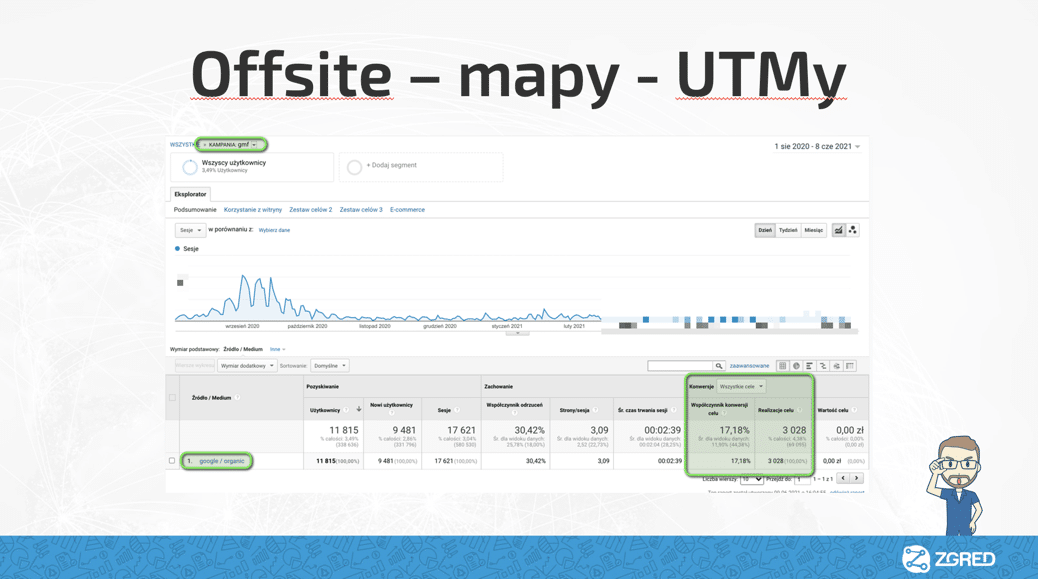The height and width of the screenshot is (579, 1038).
Task: Tick the google / organic row checkbox
Action: pos(172,461)
